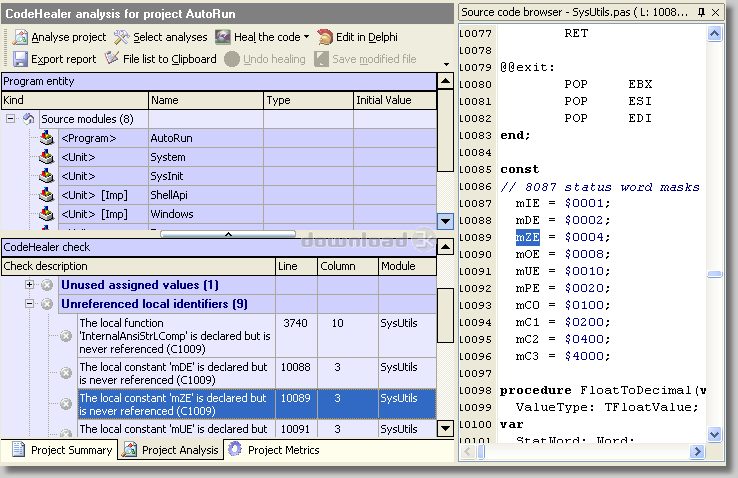Click the Column column header
Screen dimensions: 738x478
click(348, 266)
